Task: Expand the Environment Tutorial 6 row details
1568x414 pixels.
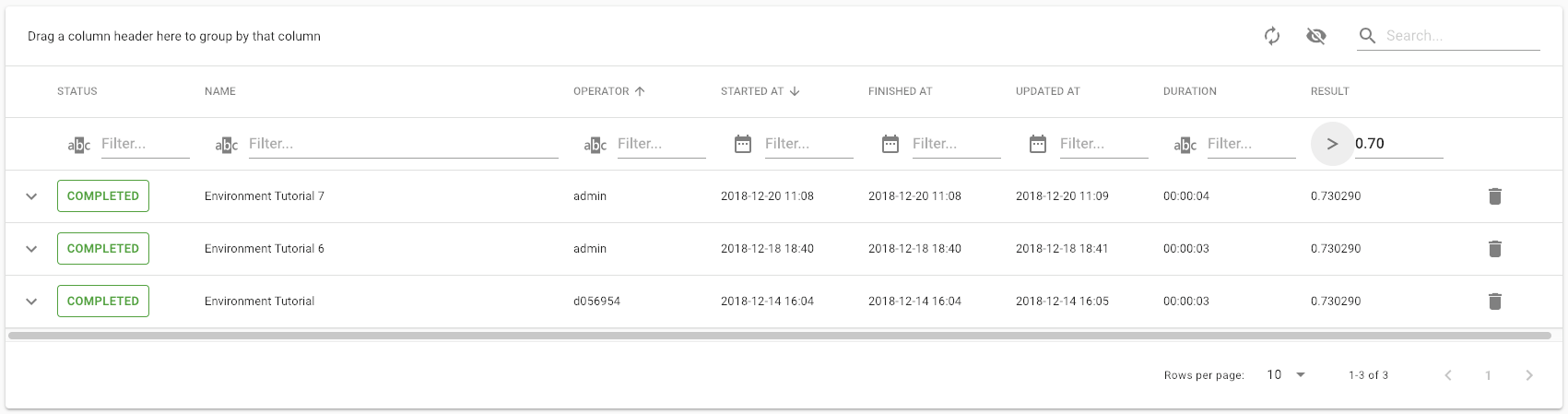Action: point(31,249)
